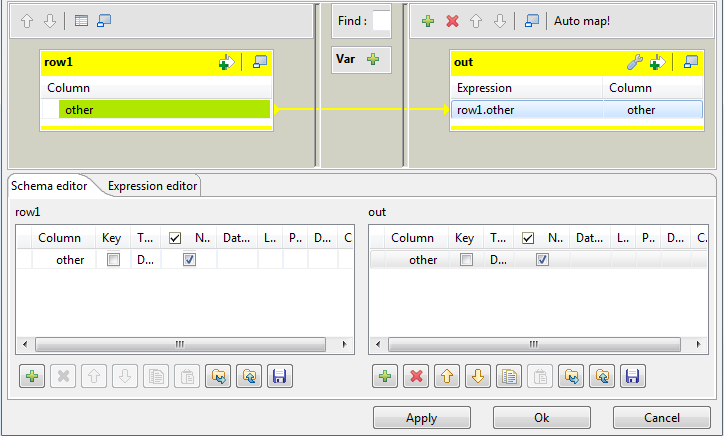The image size is (724, 436).
Task: Click the minimize-all icon in input toolbar
Action: coord(104,21)
